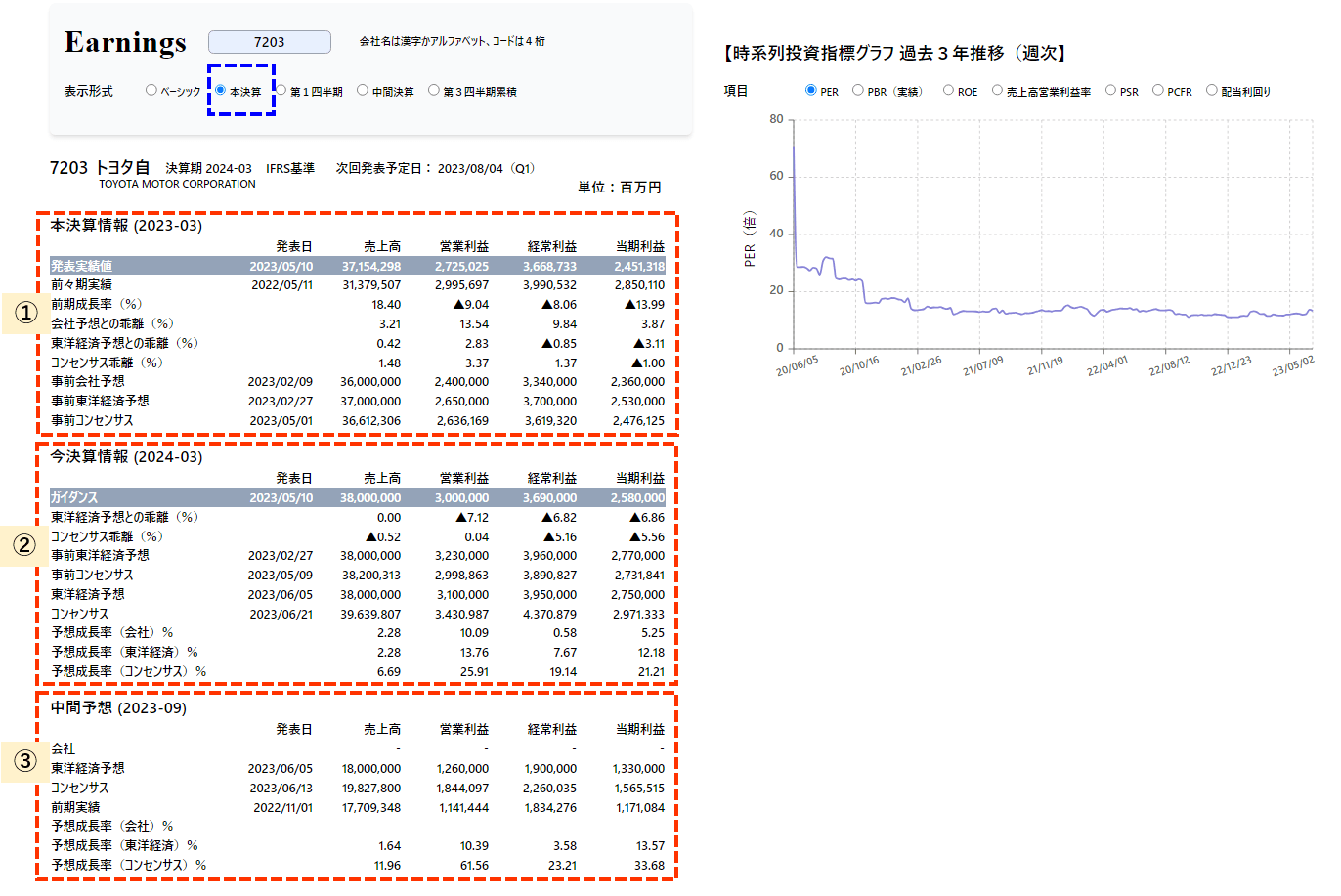The width and height of the screenshot is (1341, 896).
Task: Click the circled number ② marker
Action: coord(25,544)
